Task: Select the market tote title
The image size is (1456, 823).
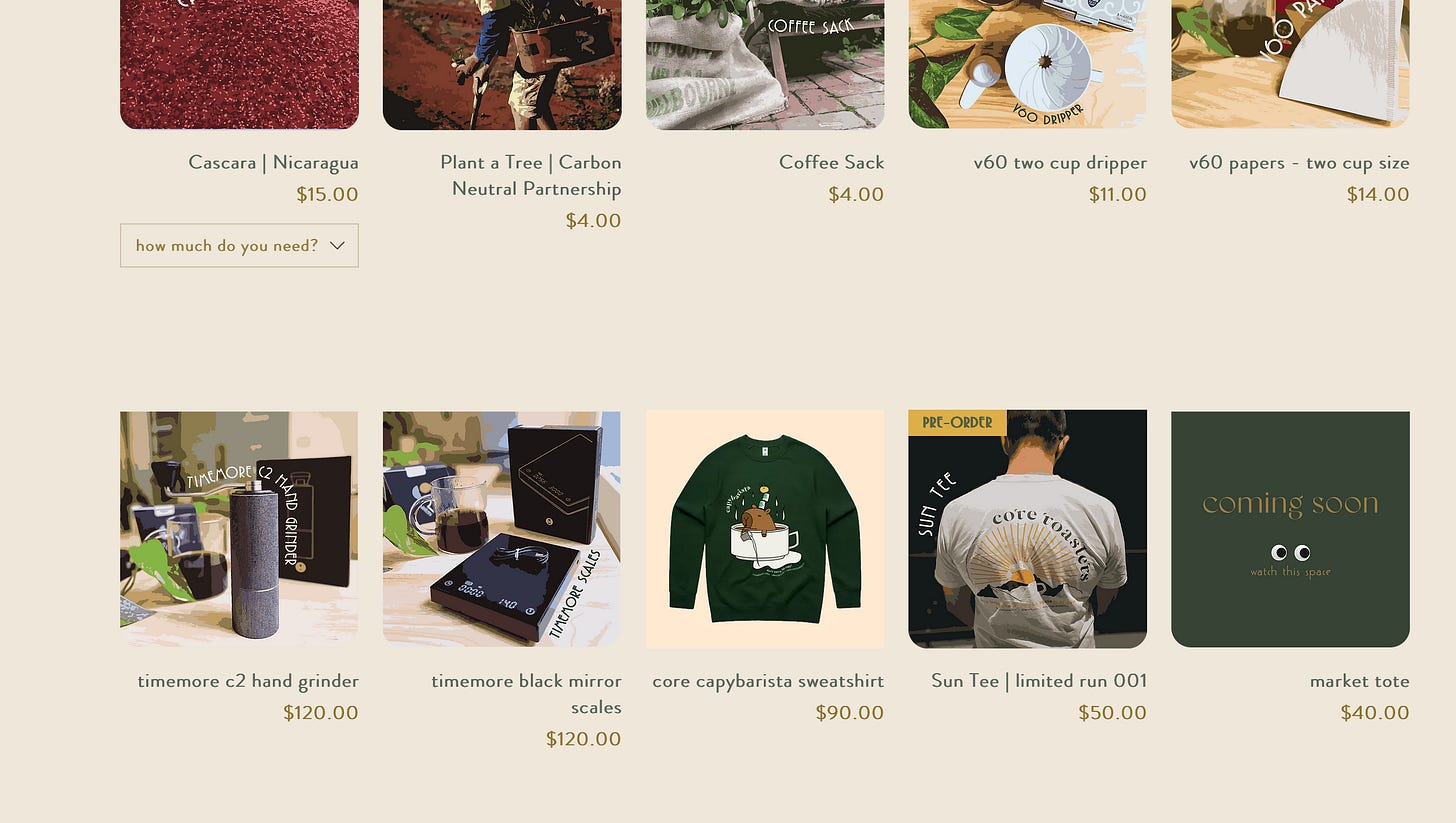Action: point(1359,681)
